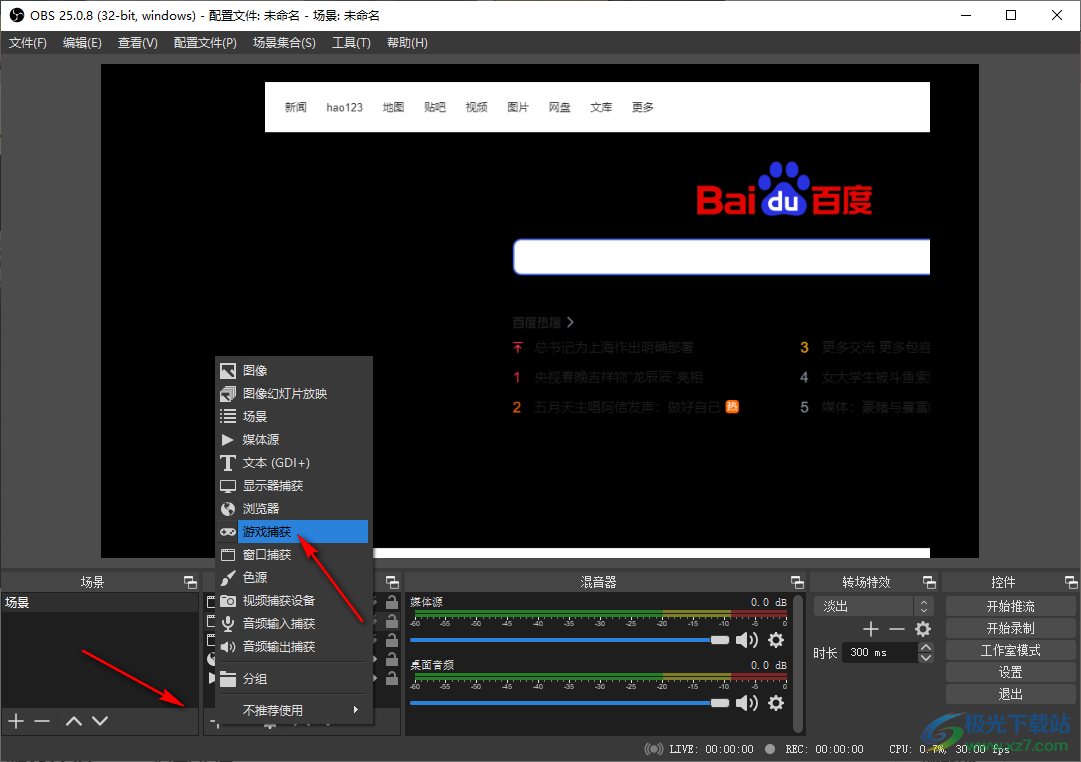Open the View (查看) menu
The width and height of the screenshot is (1081, 762).
pyautogui.click(x=138, y=43)
